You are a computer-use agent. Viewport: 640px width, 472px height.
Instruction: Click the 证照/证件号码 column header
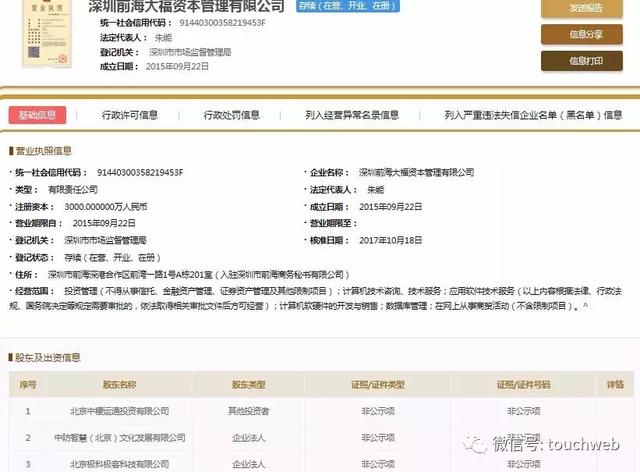[x=524, y=385]
